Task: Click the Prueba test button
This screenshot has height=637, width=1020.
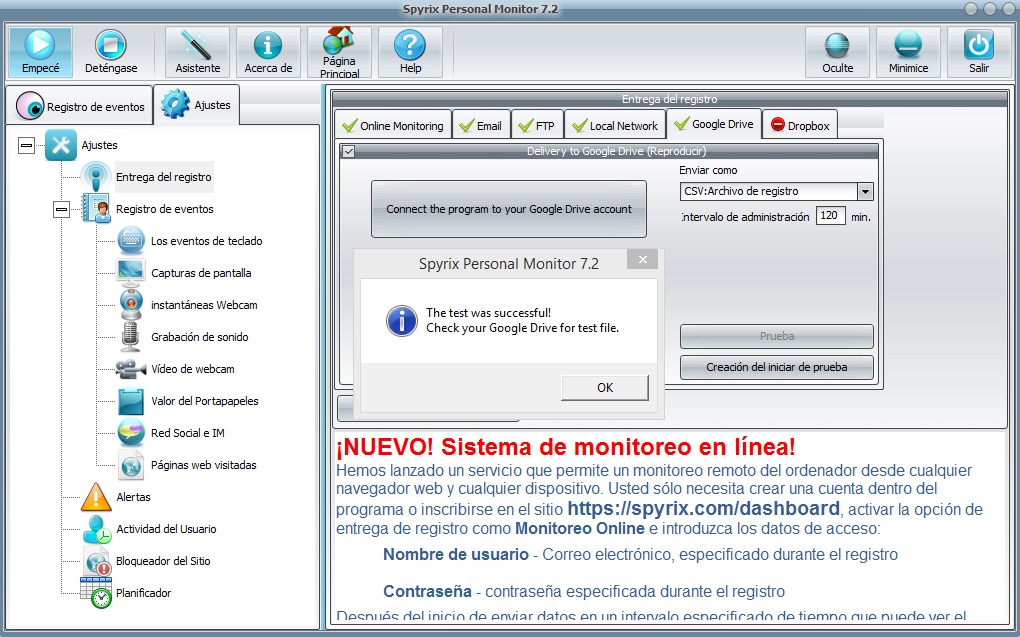Action: pos(777,336)
